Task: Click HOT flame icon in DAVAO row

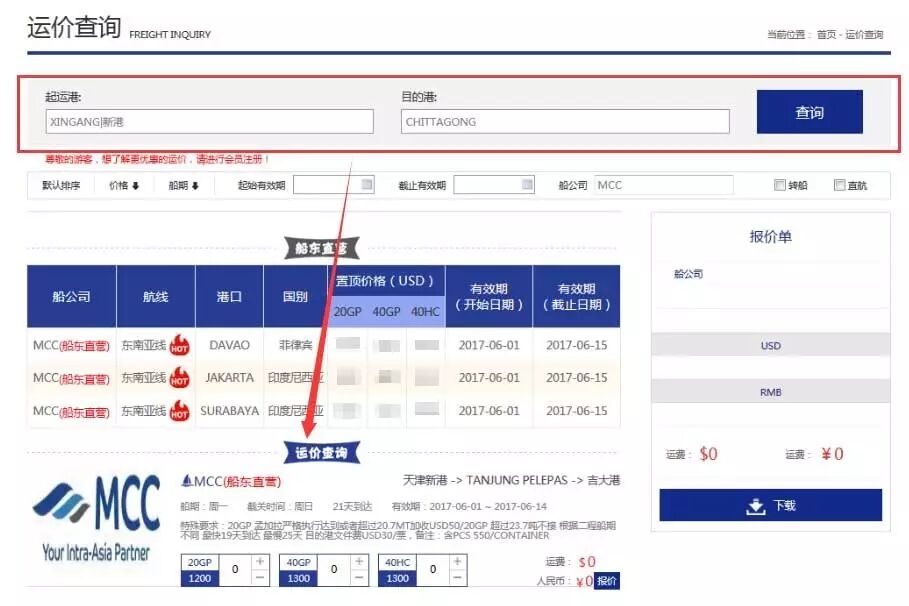Action: click(x=179, y=344)
